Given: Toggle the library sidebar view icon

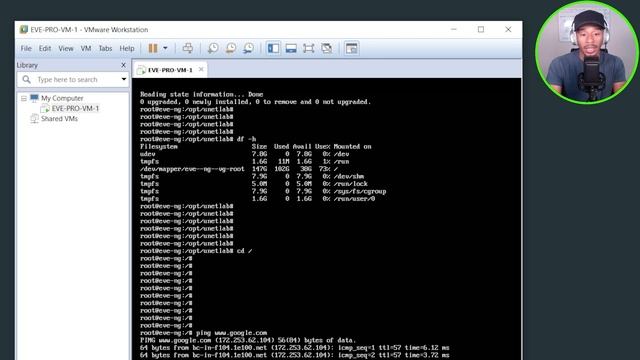Looking at the screenshot, I should [273, 48].
